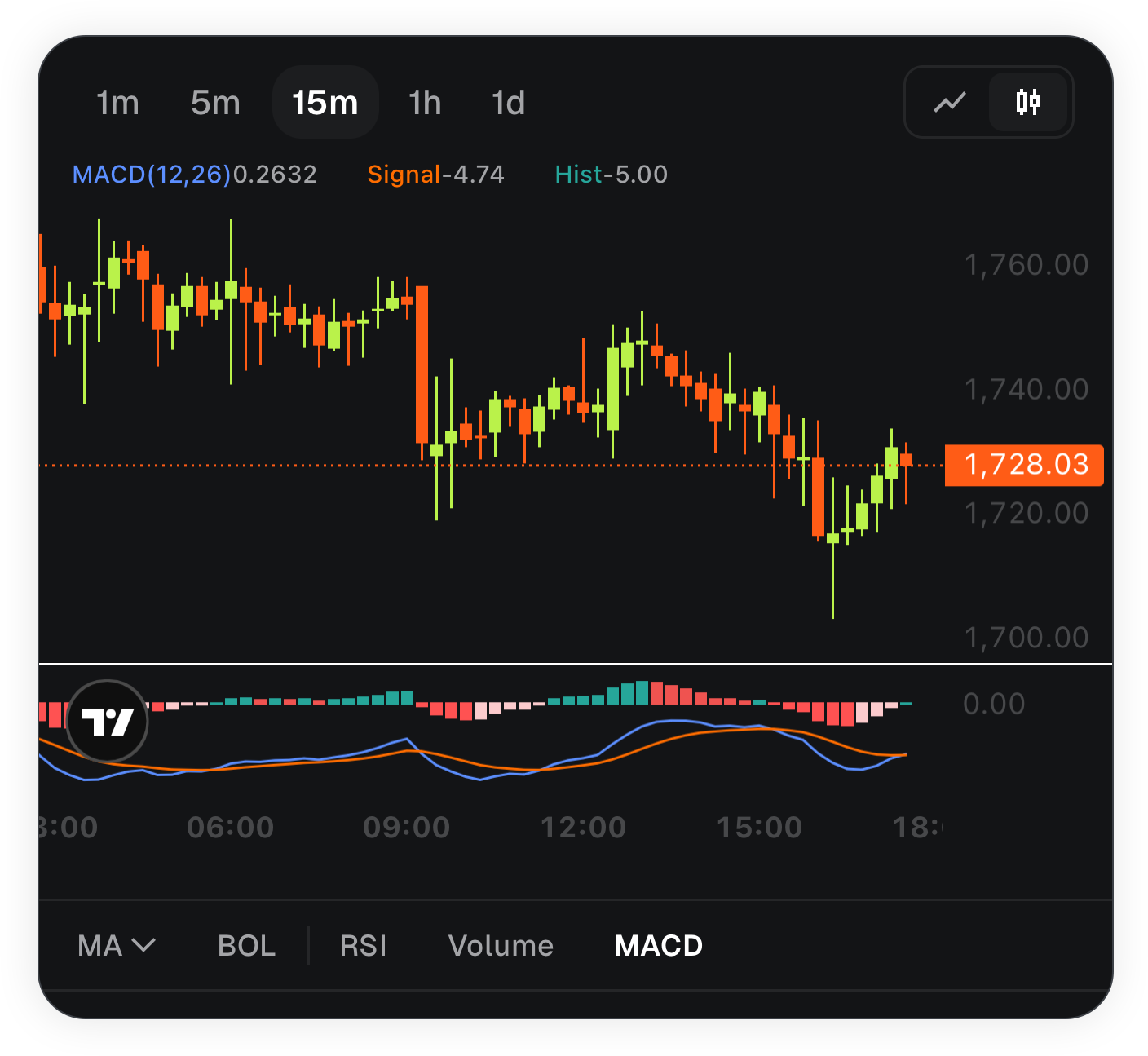Open the TradingView logo badge
Image resolution: width=1148 pixels, height=1056 pixels.
(x=107, y=721)
